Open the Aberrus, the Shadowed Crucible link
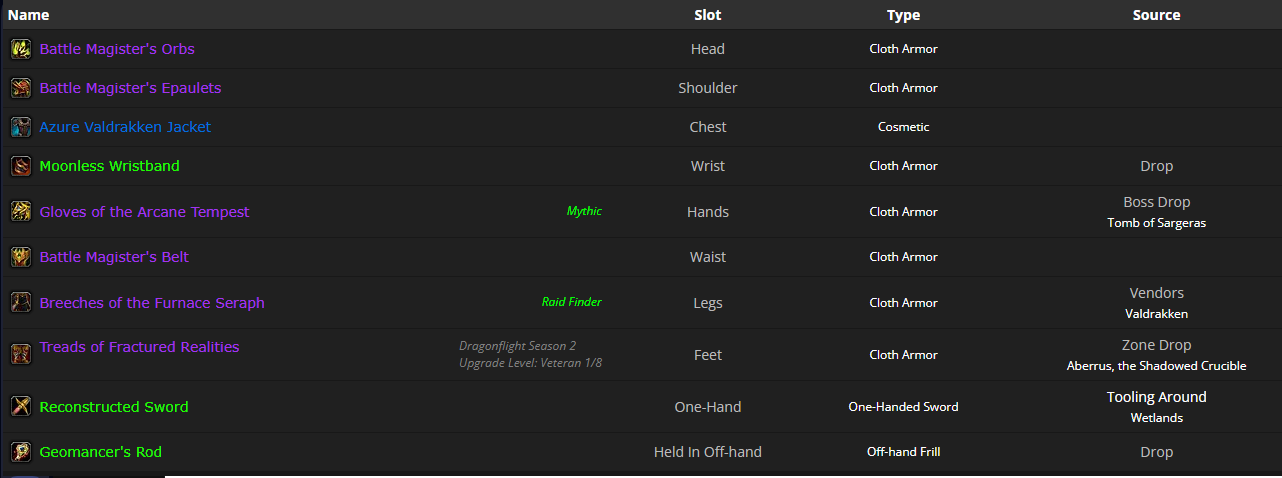This screenshot has width=1282, height=478. click(x=1156, y=366)
